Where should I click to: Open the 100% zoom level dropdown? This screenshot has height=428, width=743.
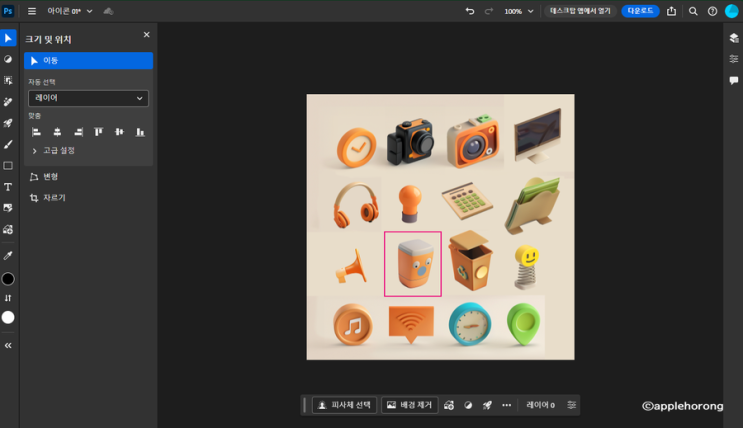pyautogui.click(x=518, y=11)
